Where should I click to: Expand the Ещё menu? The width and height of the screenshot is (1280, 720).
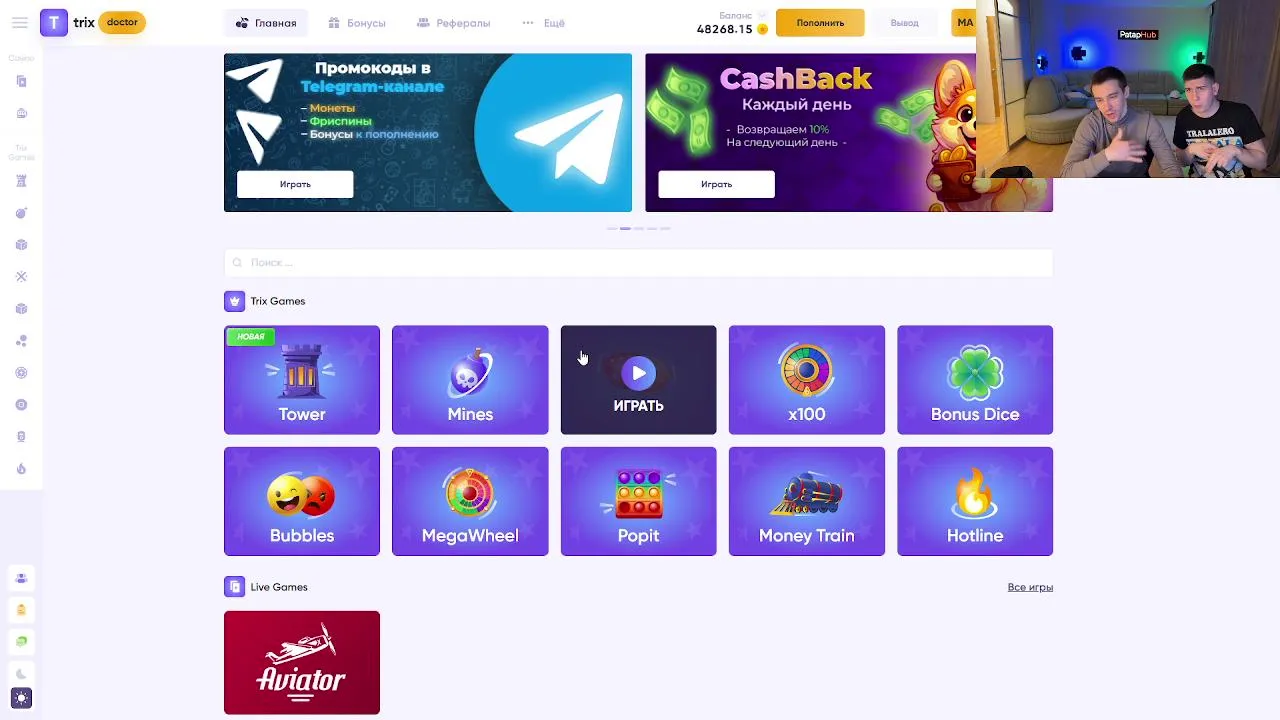coord(544,23)
